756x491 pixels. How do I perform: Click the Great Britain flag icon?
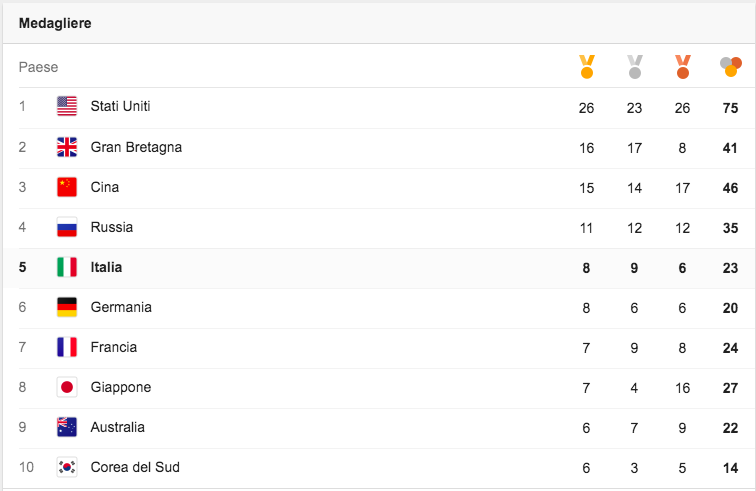click(x=67, y=147)
